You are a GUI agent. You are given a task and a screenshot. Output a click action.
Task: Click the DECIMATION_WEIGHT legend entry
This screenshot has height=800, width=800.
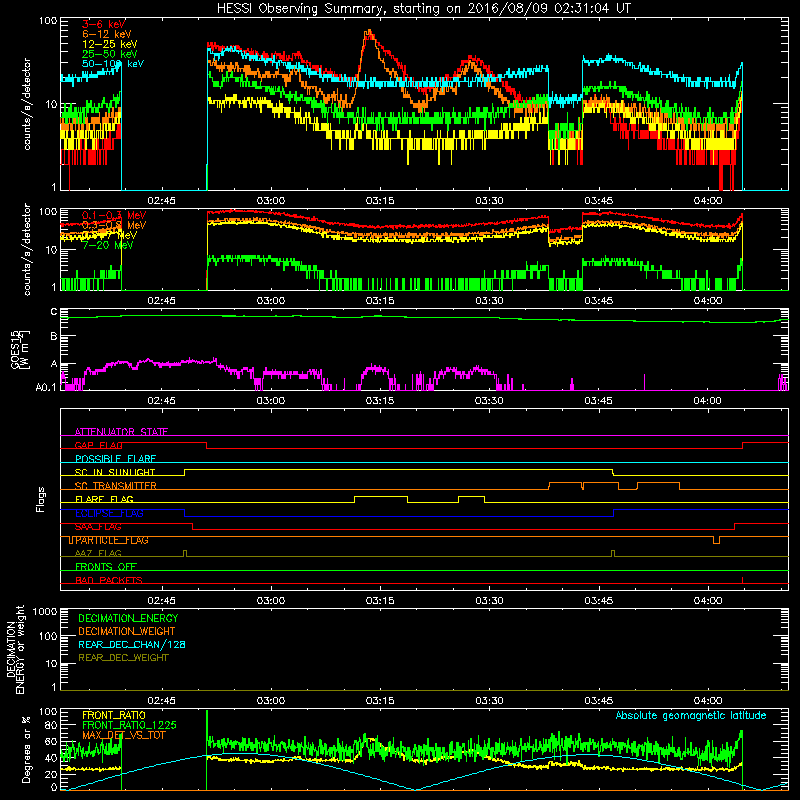point(127,631)
